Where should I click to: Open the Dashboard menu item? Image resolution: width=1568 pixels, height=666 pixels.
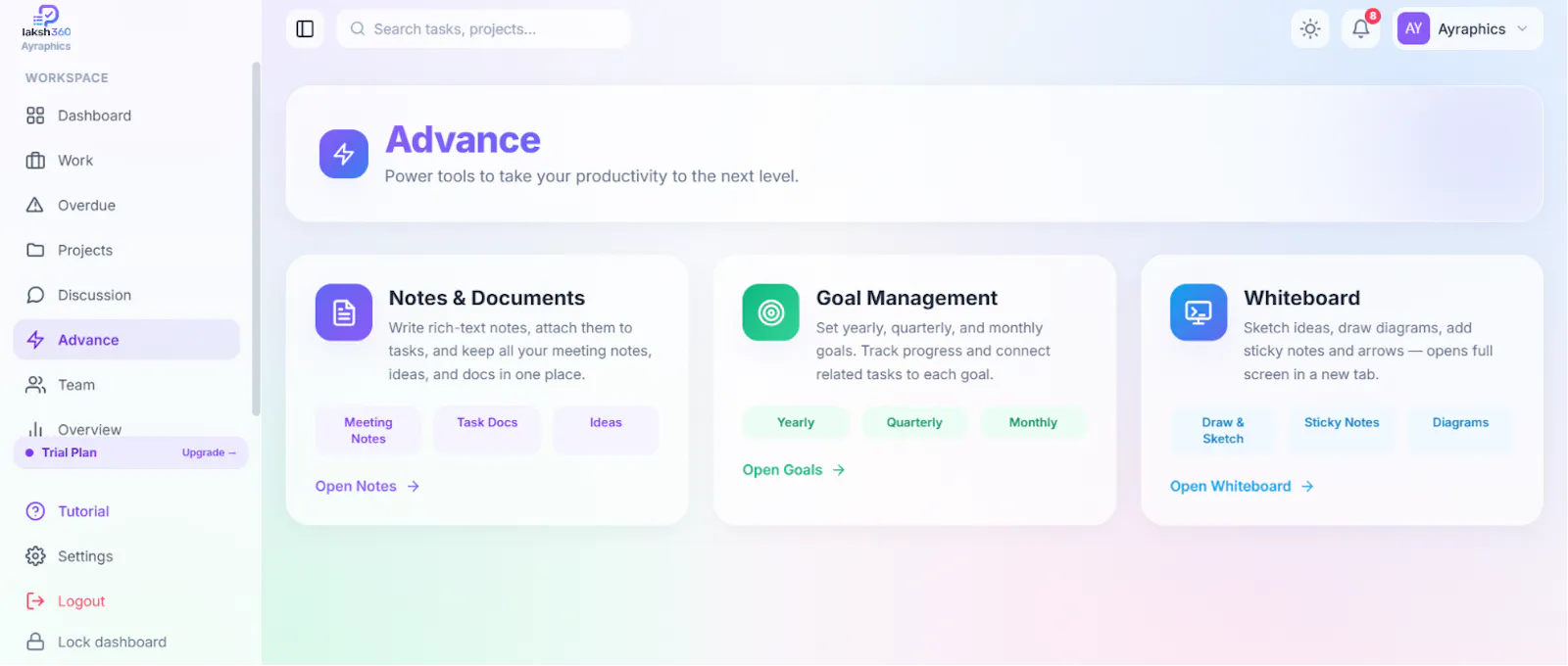(126, 116)
